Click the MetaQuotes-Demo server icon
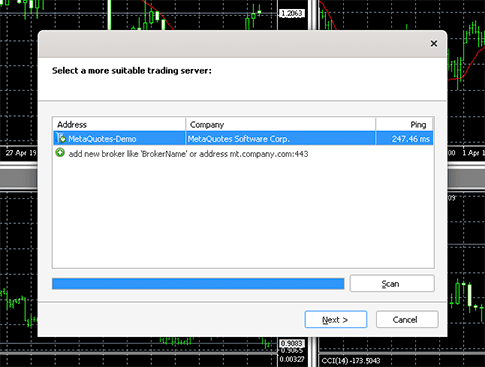485x367 pixels. click(61, 138)
